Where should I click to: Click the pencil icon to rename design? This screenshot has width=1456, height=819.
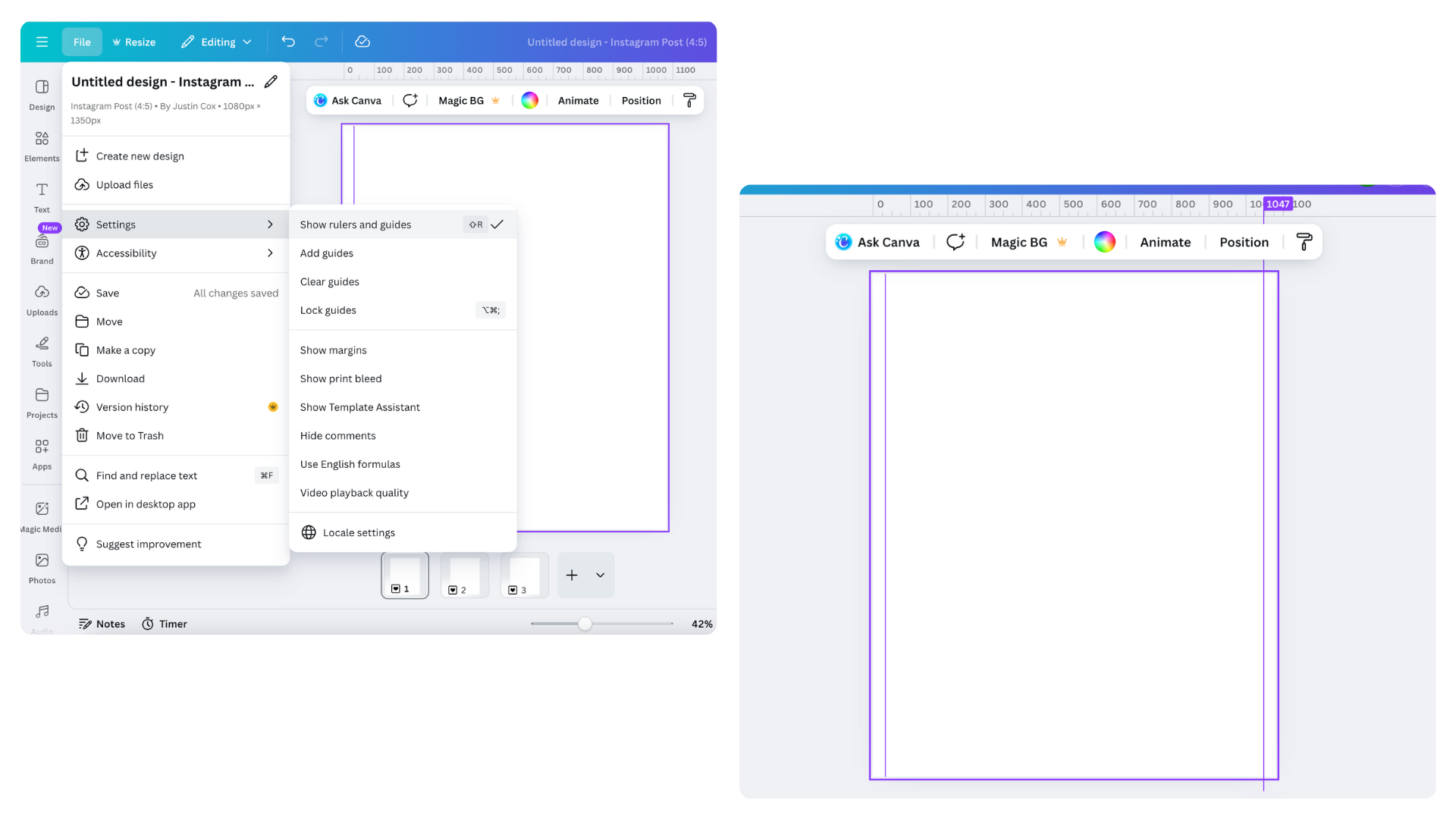pos(271,82)
